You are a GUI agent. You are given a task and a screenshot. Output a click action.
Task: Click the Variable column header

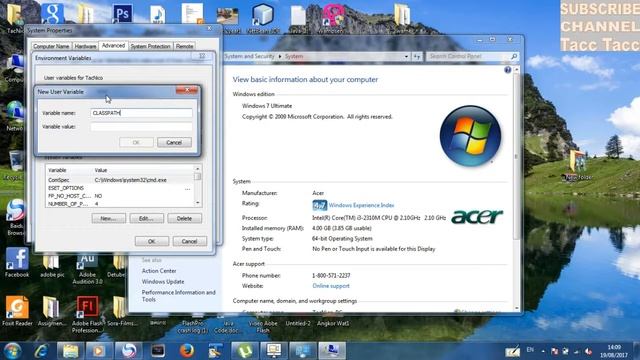tap(69, 170)
